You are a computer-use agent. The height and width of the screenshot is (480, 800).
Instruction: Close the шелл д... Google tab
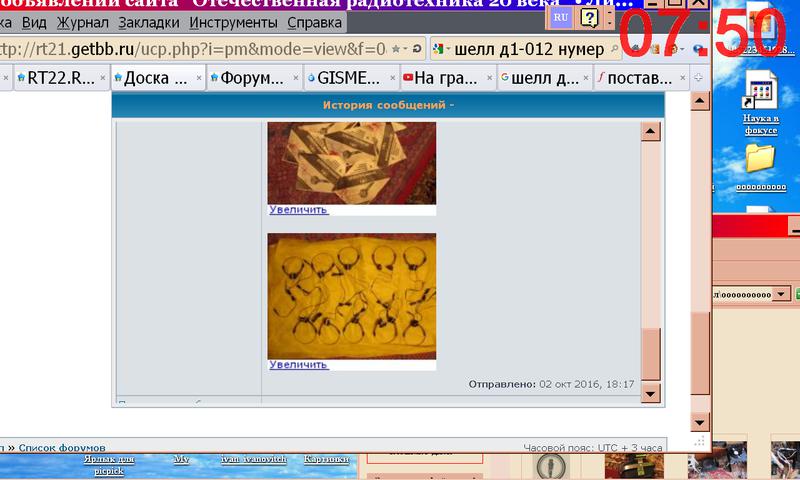tap(586, 78)
